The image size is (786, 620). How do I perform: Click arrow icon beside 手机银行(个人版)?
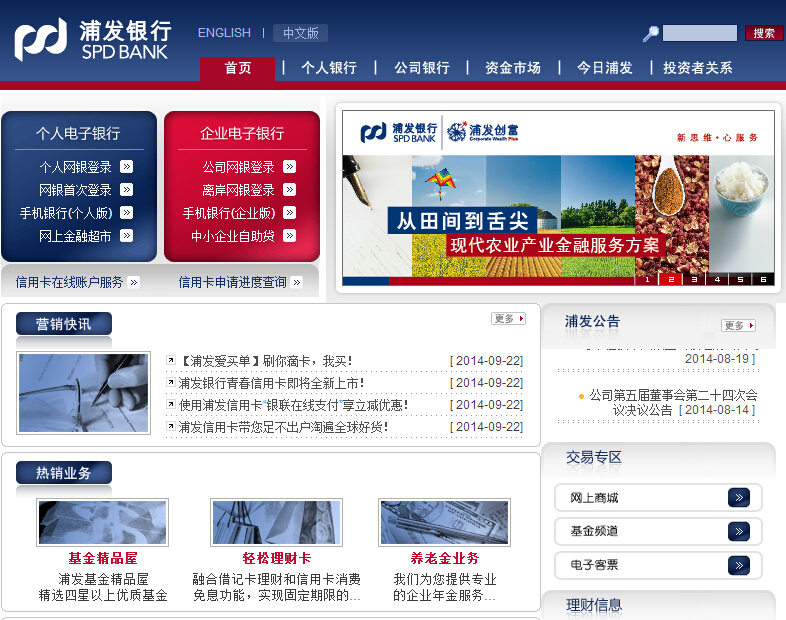click(126, 213)
